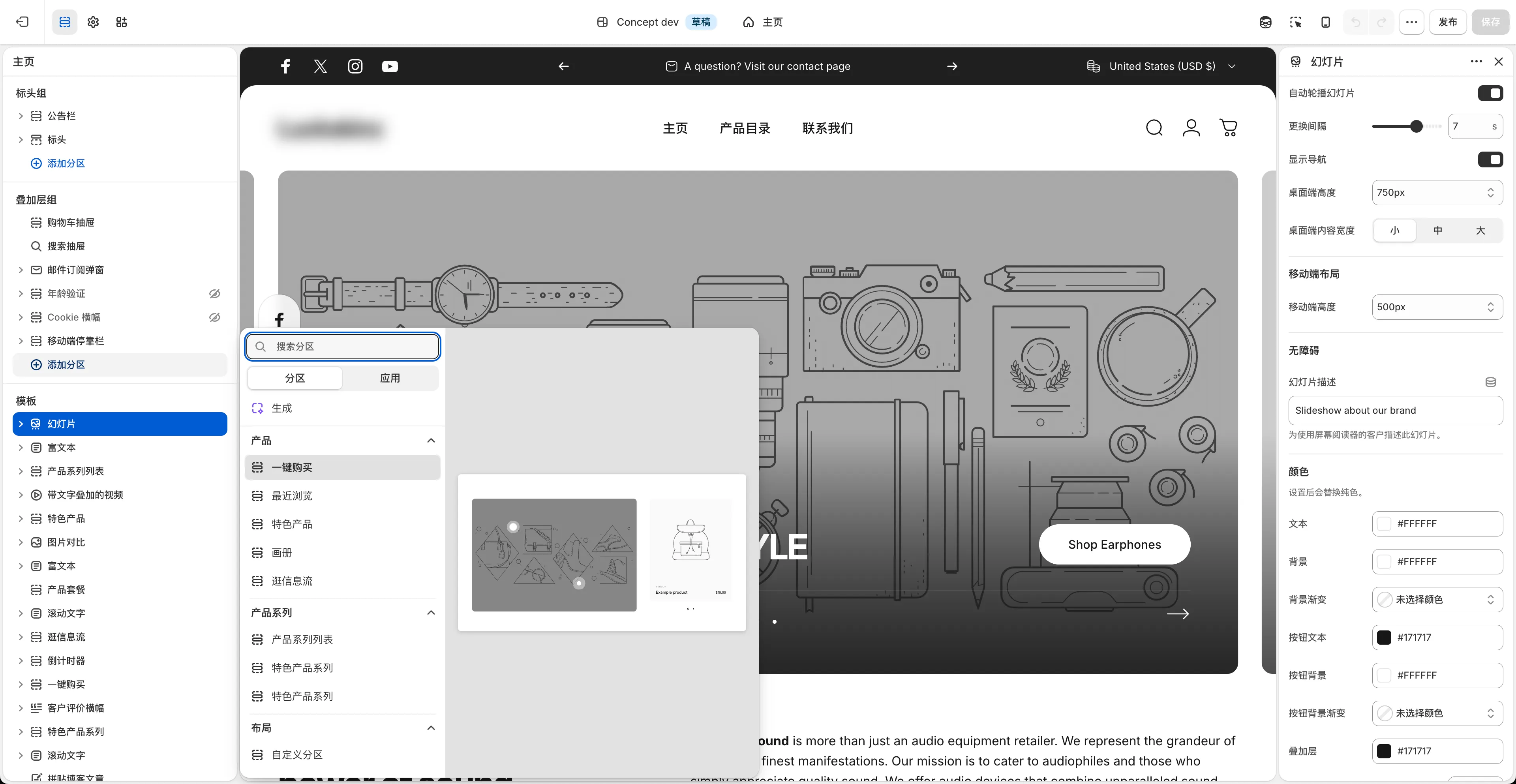Toggle visibility of Cookie 横幅 section

[215, 317]
